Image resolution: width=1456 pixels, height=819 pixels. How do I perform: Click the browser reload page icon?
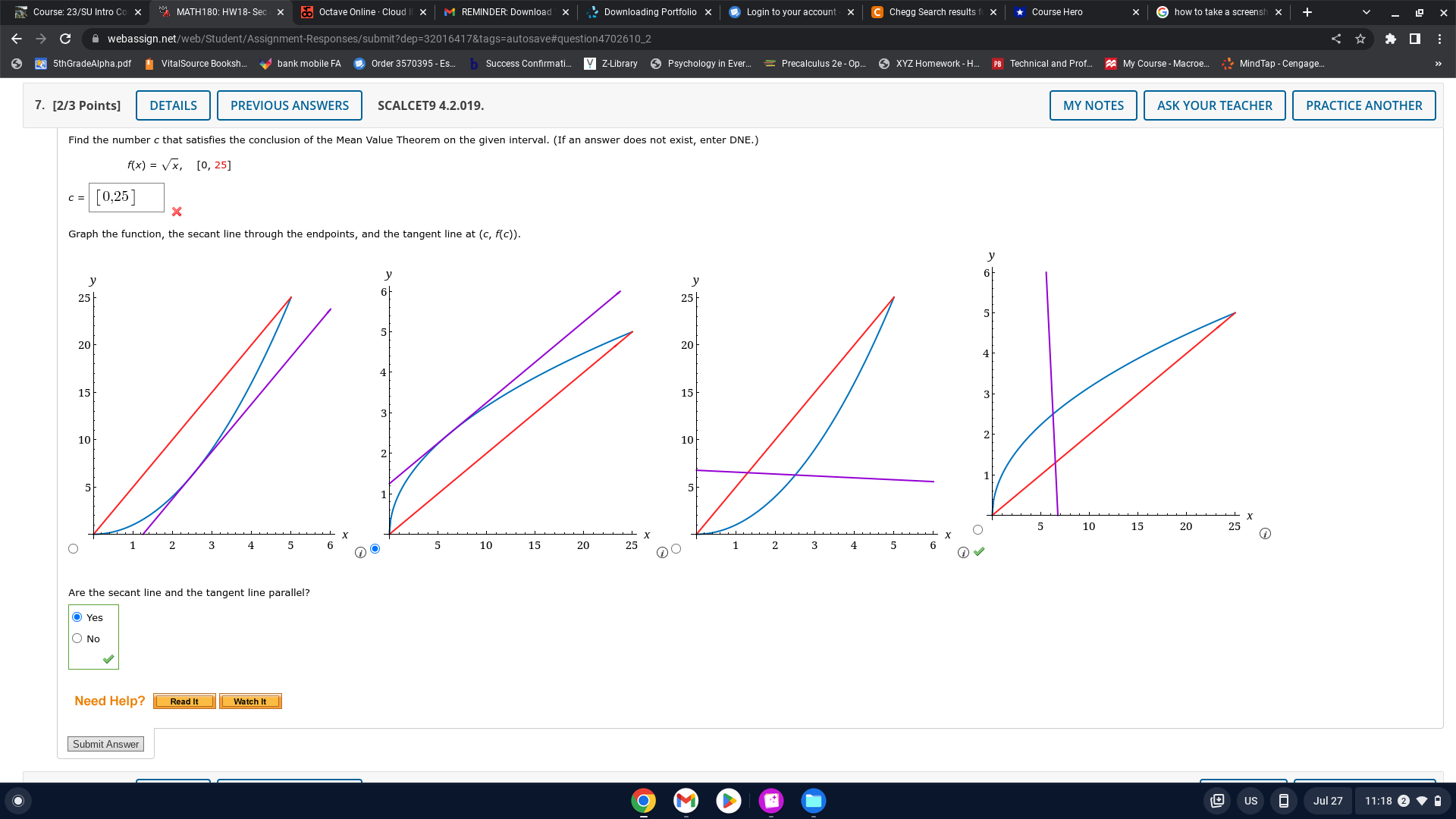tap(65, 39)
